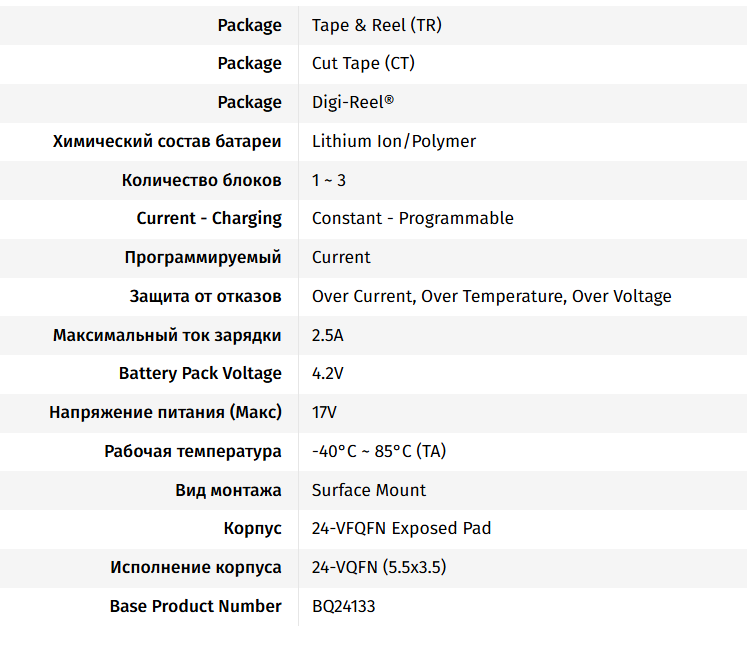Click the 17V supply voltage value
Image resolution: width=747 pixels, height=646 pixels.
click(x=324, y=412)
